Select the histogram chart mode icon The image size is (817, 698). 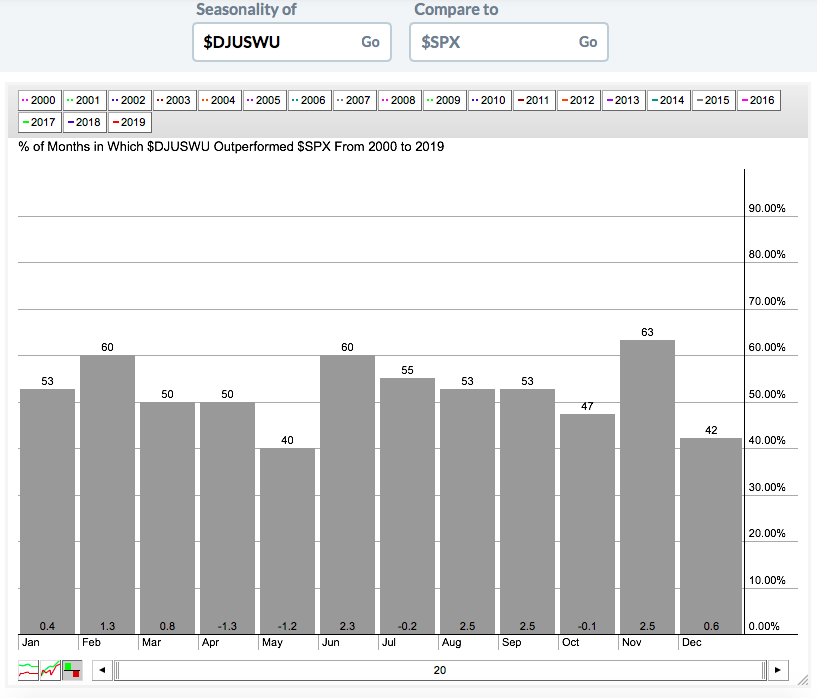click(x=72, y=670)
